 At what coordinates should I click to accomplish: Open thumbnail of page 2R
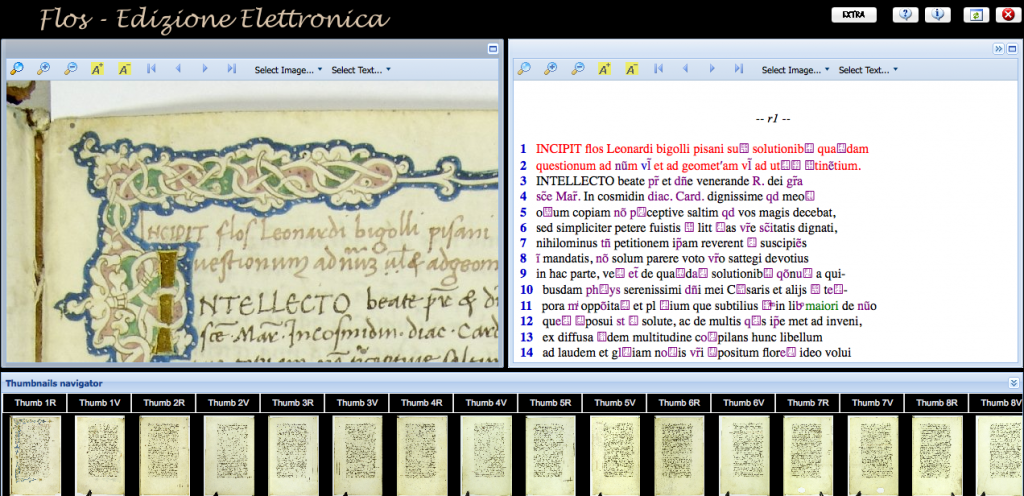(164, 455)
